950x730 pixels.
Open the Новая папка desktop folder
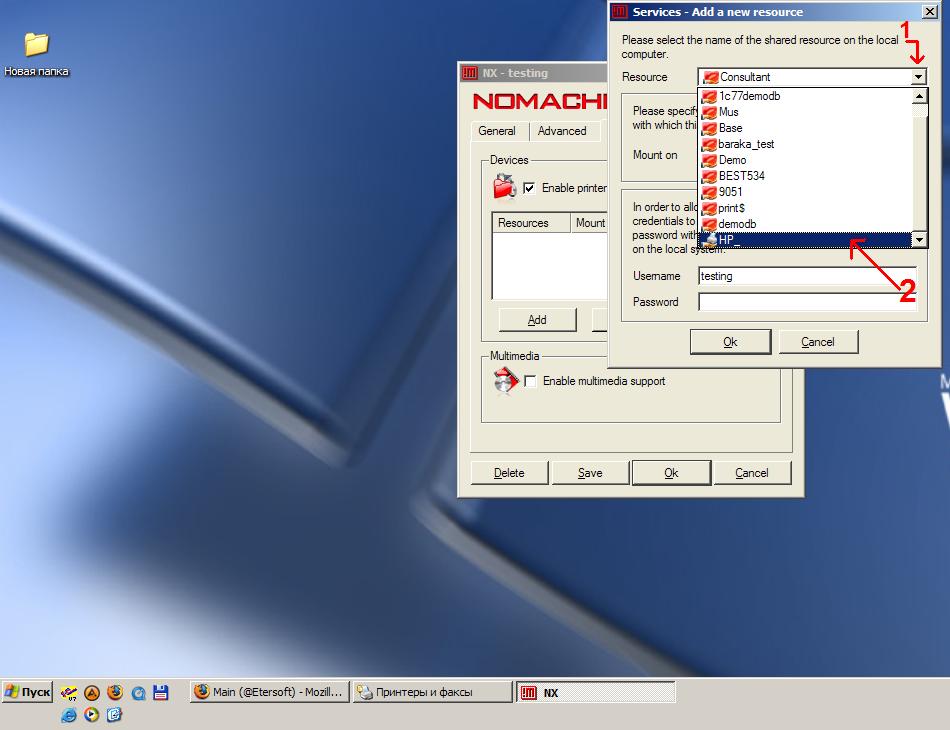coord(36,45)
